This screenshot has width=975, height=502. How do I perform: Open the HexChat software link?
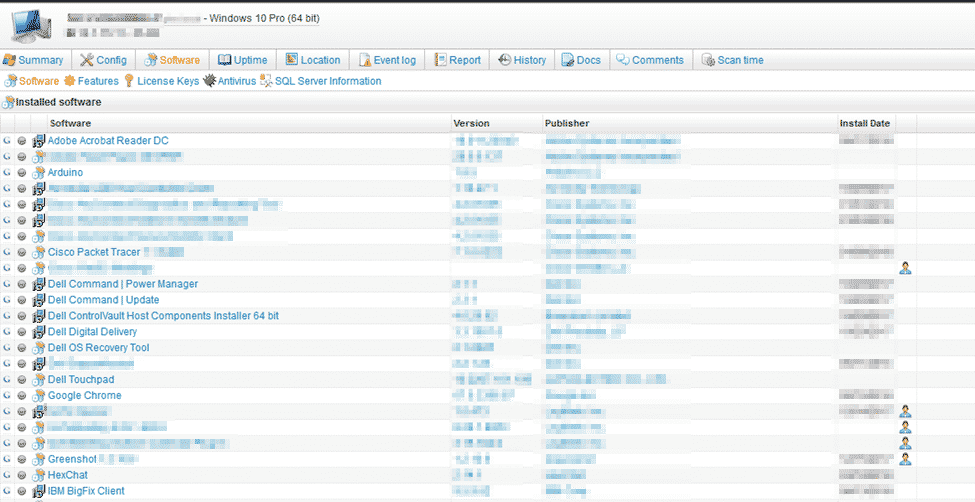coord(67,475)
